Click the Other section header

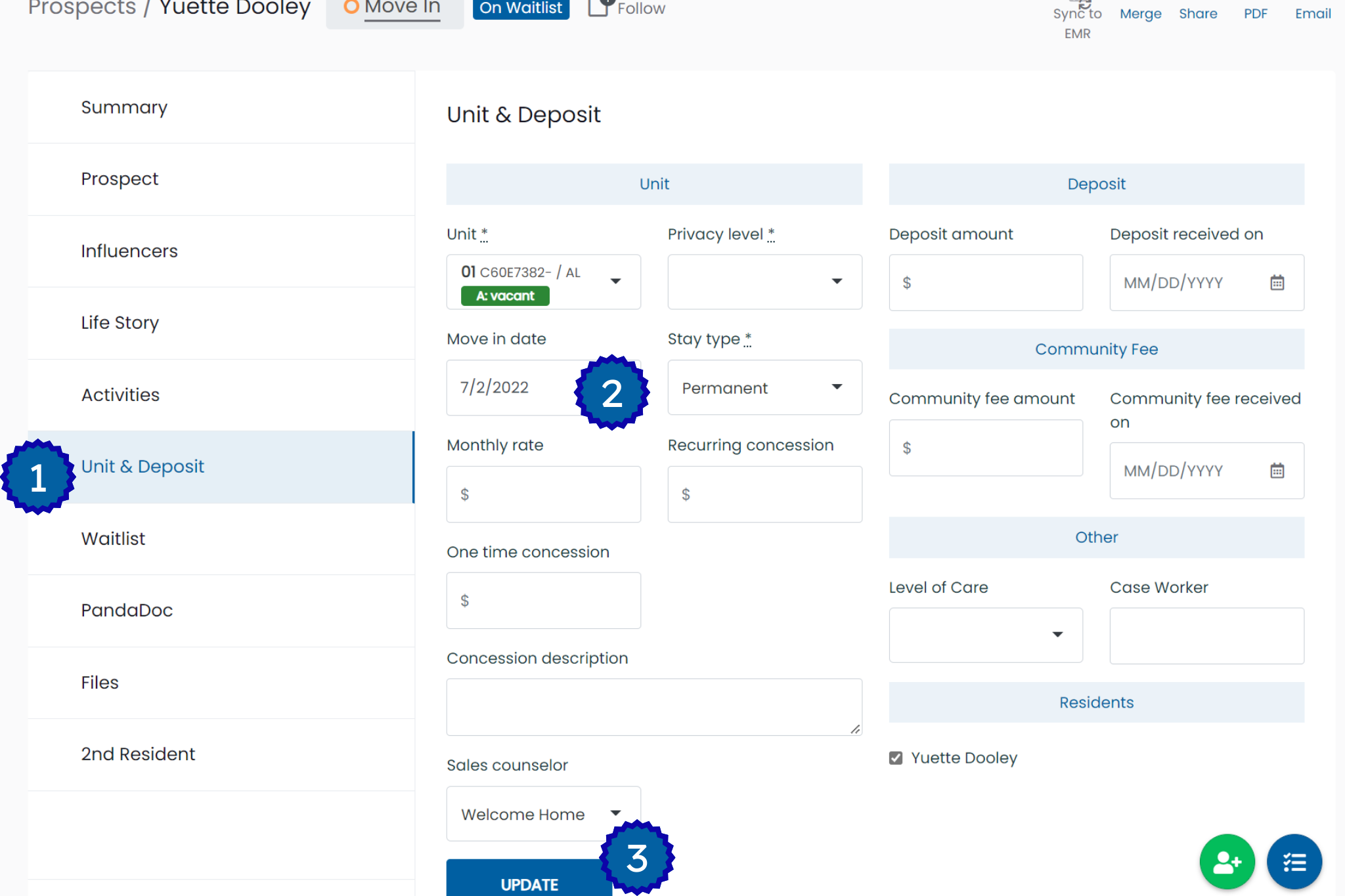[1096, 537]
